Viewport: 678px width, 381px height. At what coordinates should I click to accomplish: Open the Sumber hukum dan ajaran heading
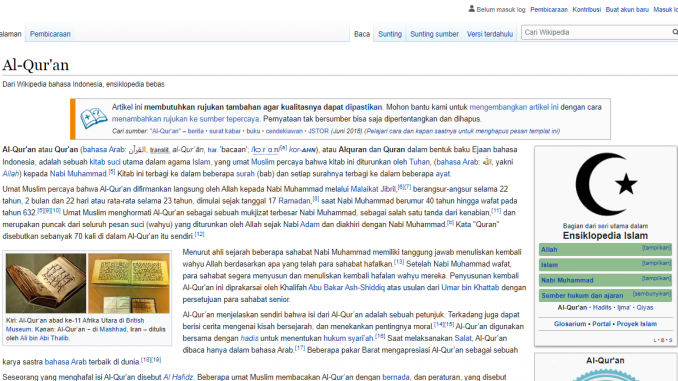(x=582, y=295)
